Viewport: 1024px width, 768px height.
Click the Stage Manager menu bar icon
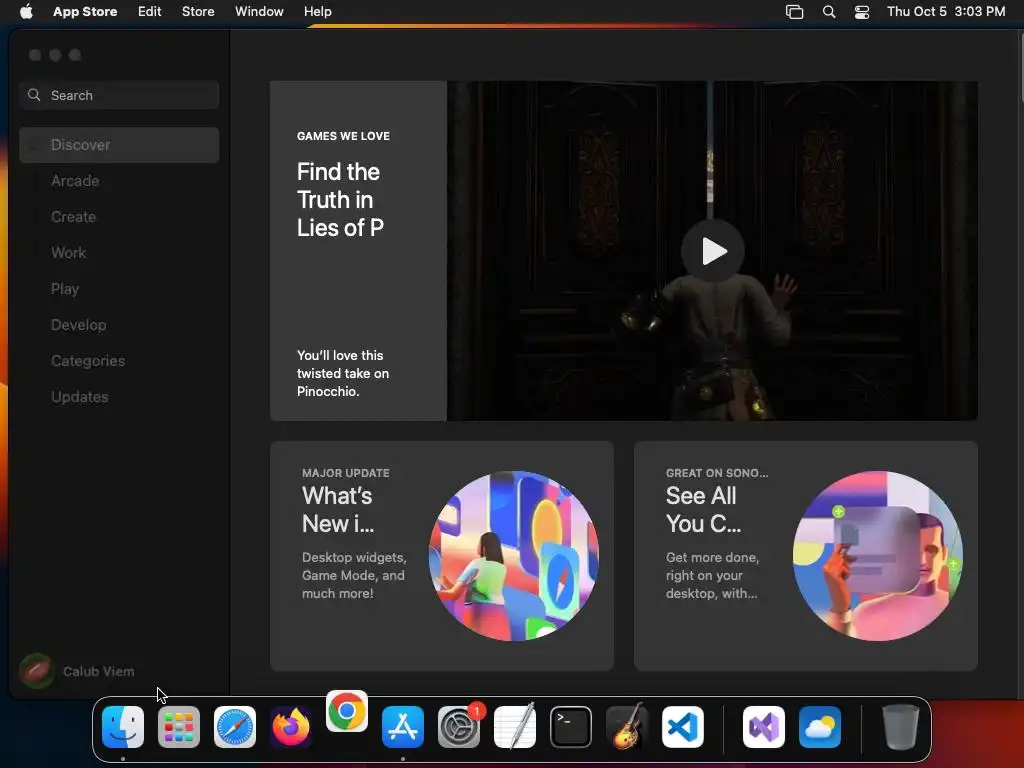pyautogui.click(x=794, y=12)
